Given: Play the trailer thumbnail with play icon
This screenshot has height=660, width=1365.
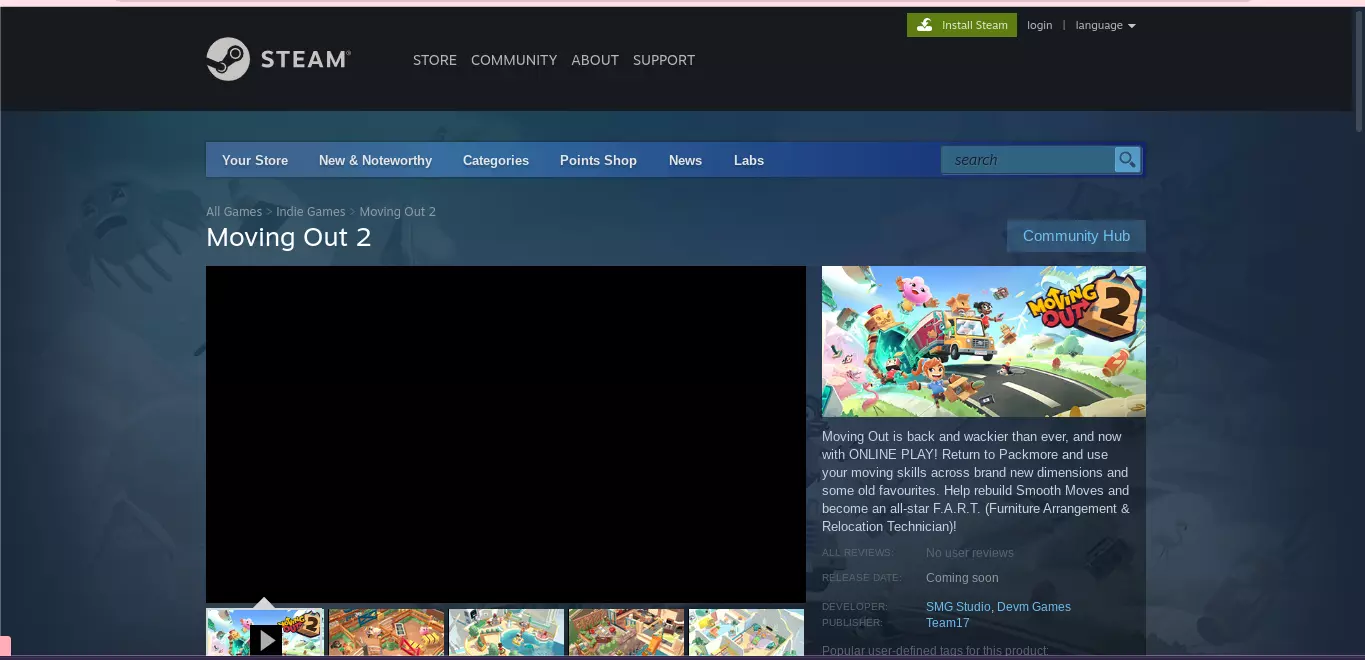Looking at the screenshot, I should point(265,633).
